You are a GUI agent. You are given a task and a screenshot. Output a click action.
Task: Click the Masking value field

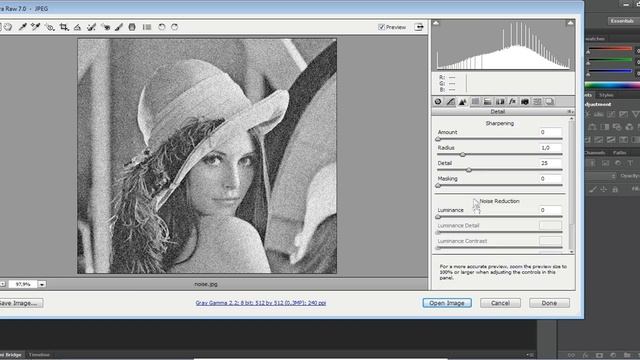tap(550, 179)
